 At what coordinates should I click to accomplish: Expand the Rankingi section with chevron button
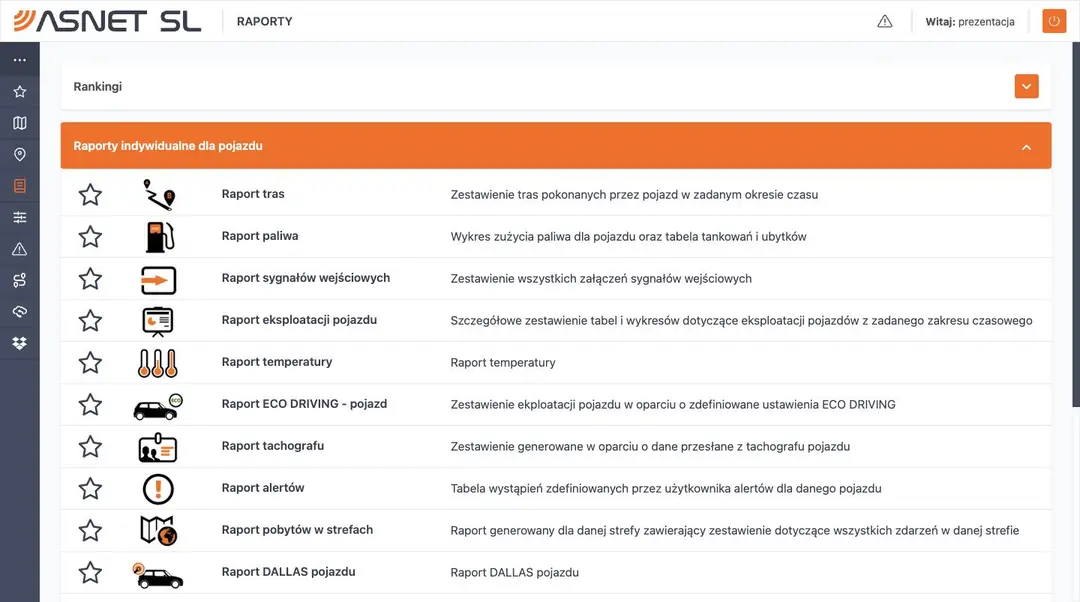(1026, 87)
